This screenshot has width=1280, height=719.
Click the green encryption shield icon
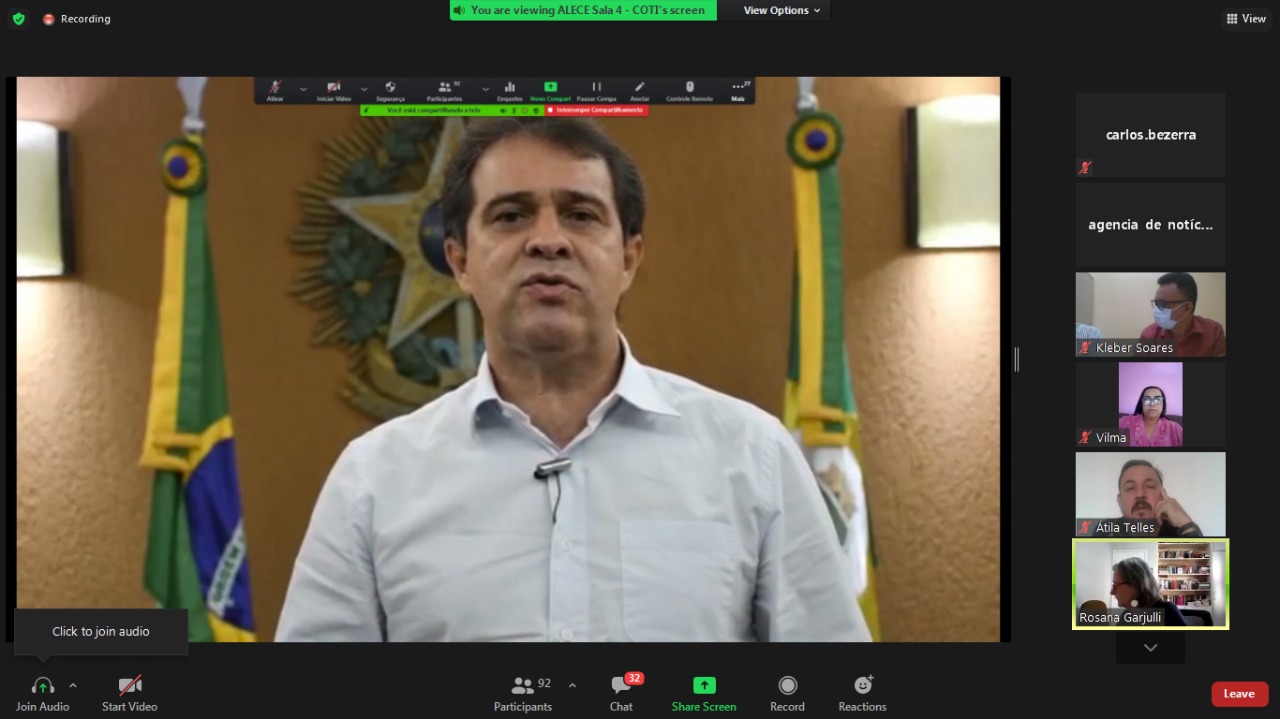(18, 19)
